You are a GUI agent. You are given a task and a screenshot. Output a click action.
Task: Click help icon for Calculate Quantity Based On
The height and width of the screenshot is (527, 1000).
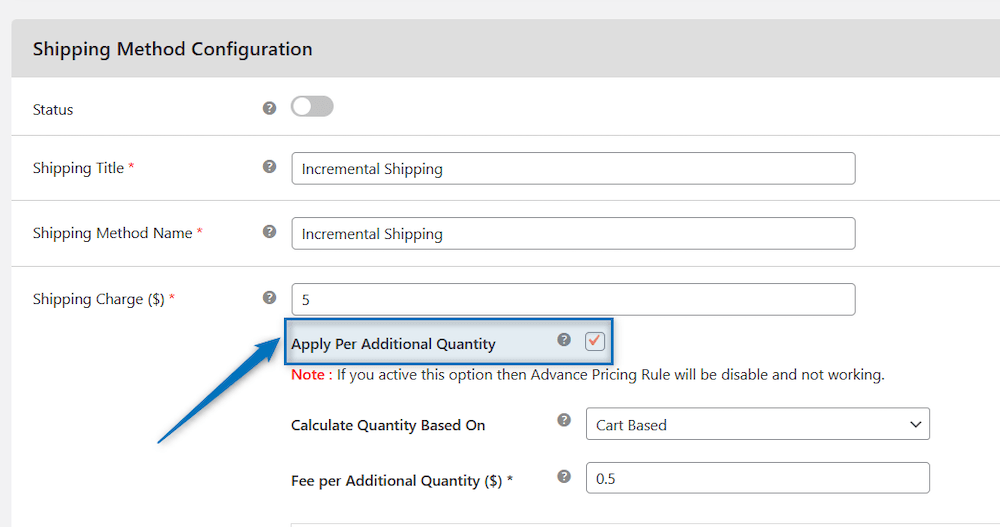tap(564, 421)
